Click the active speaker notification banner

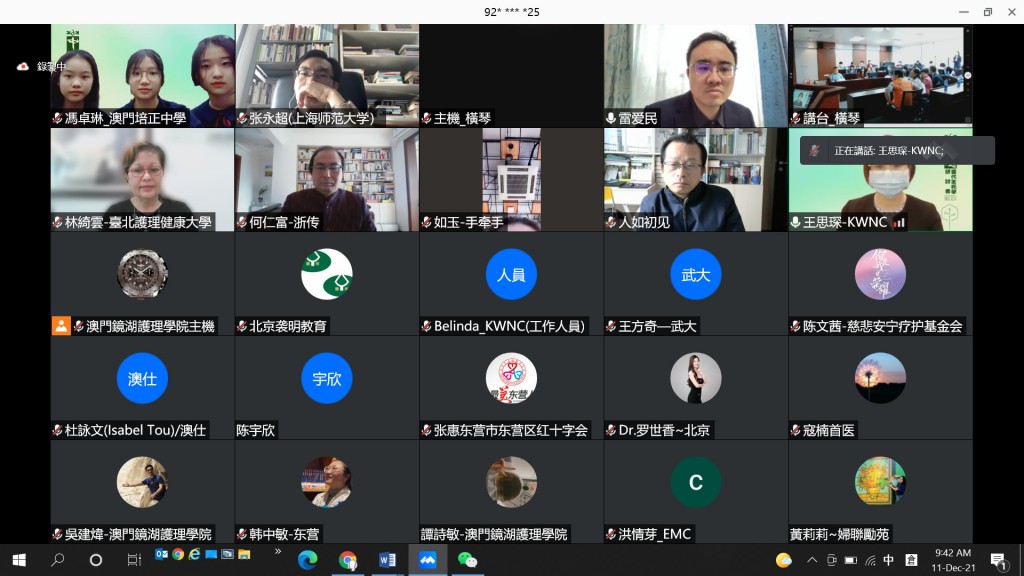click(x=897, y=150)
